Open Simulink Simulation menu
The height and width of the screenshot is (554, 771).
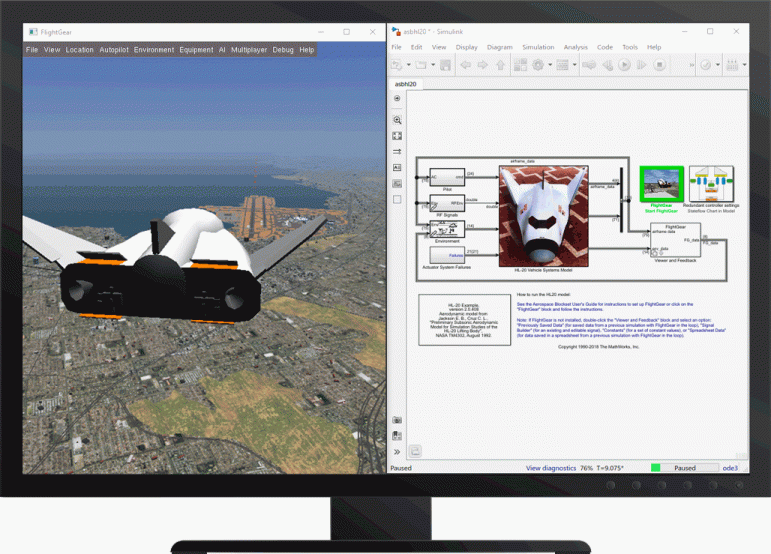click(538, 47)
